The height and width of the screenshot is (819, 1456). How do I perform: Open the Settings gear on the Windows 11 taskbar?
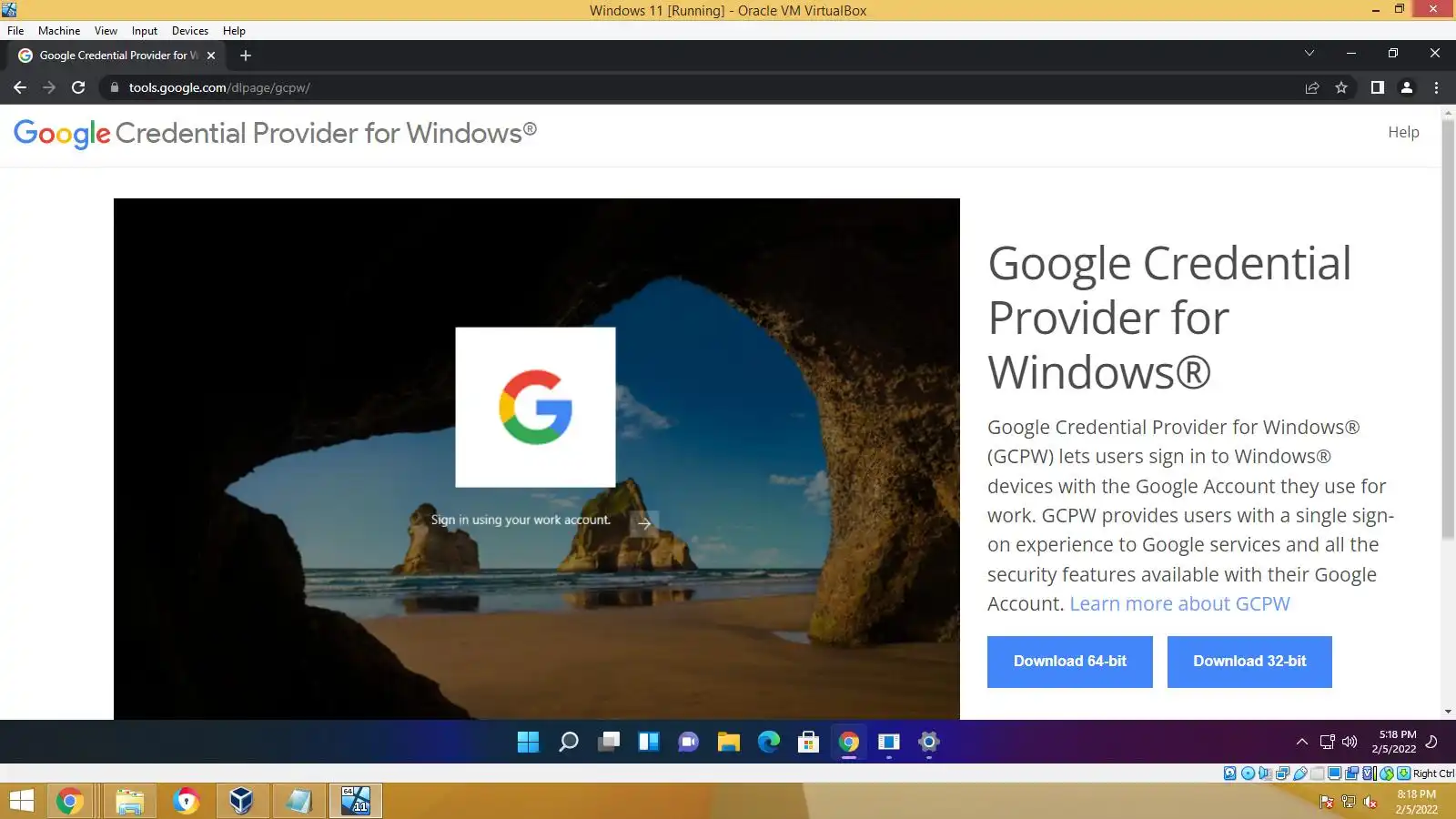(929, 742)
